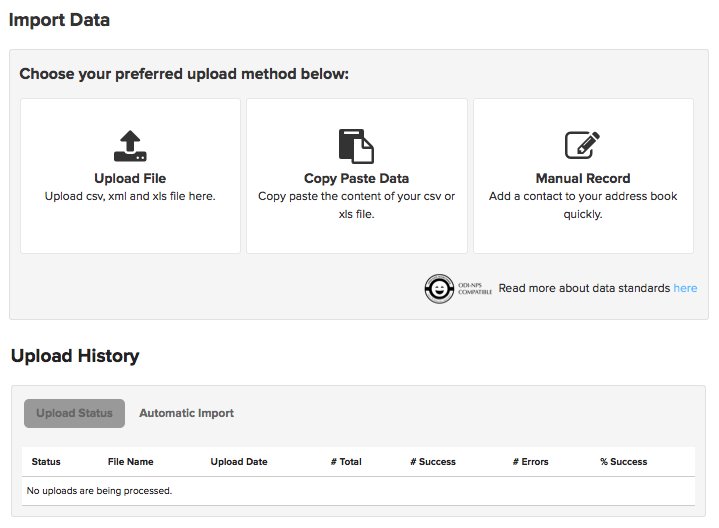This screenshot has height=528, width=719.
Task: Sort by the File Name column header
Action: coord(130,462)
